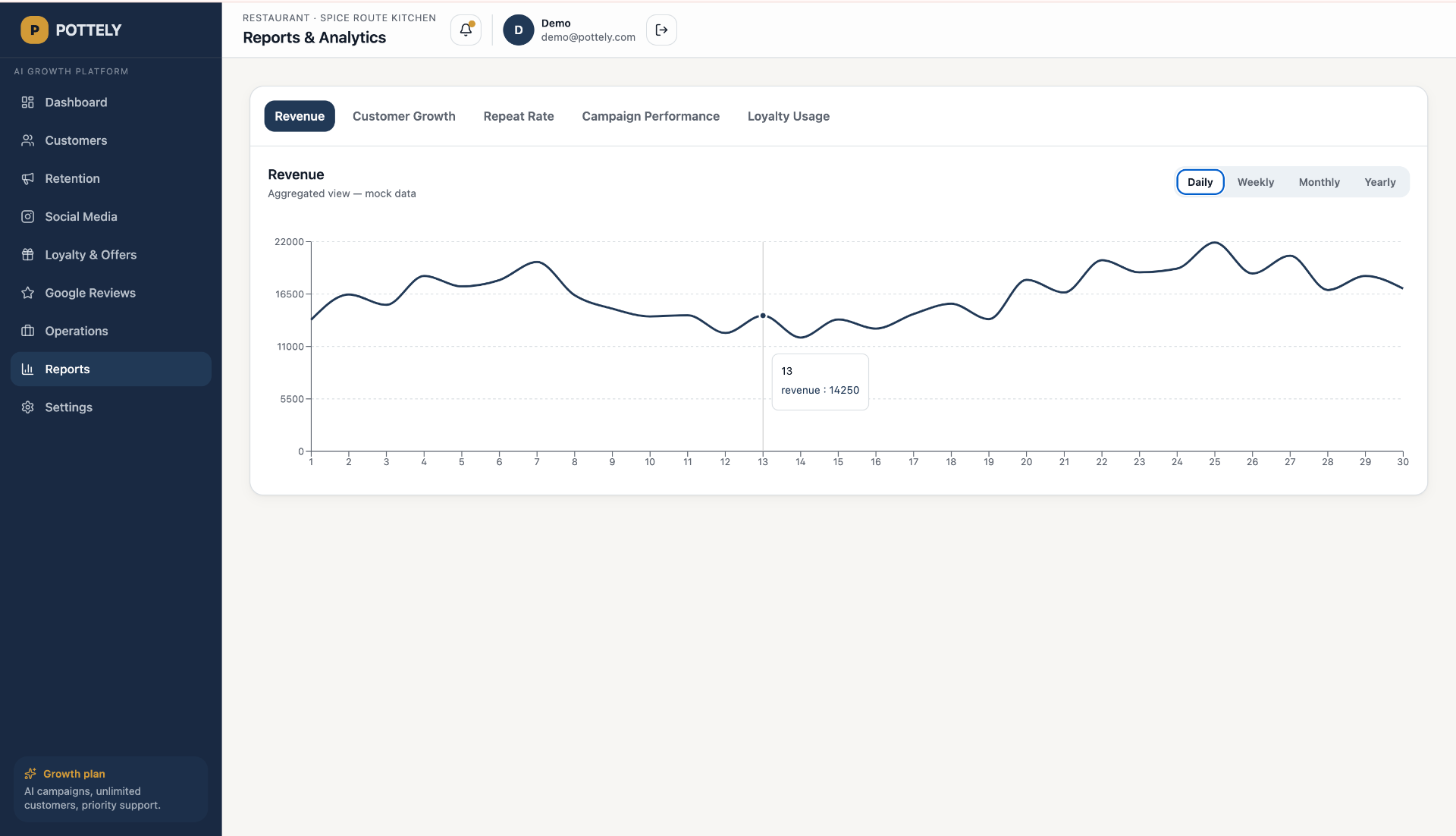Click the Demo user avatar circle
Image resolution: width=1456 pixels, height=836 pixels.
pyautogui.click(x=519, y=30)
